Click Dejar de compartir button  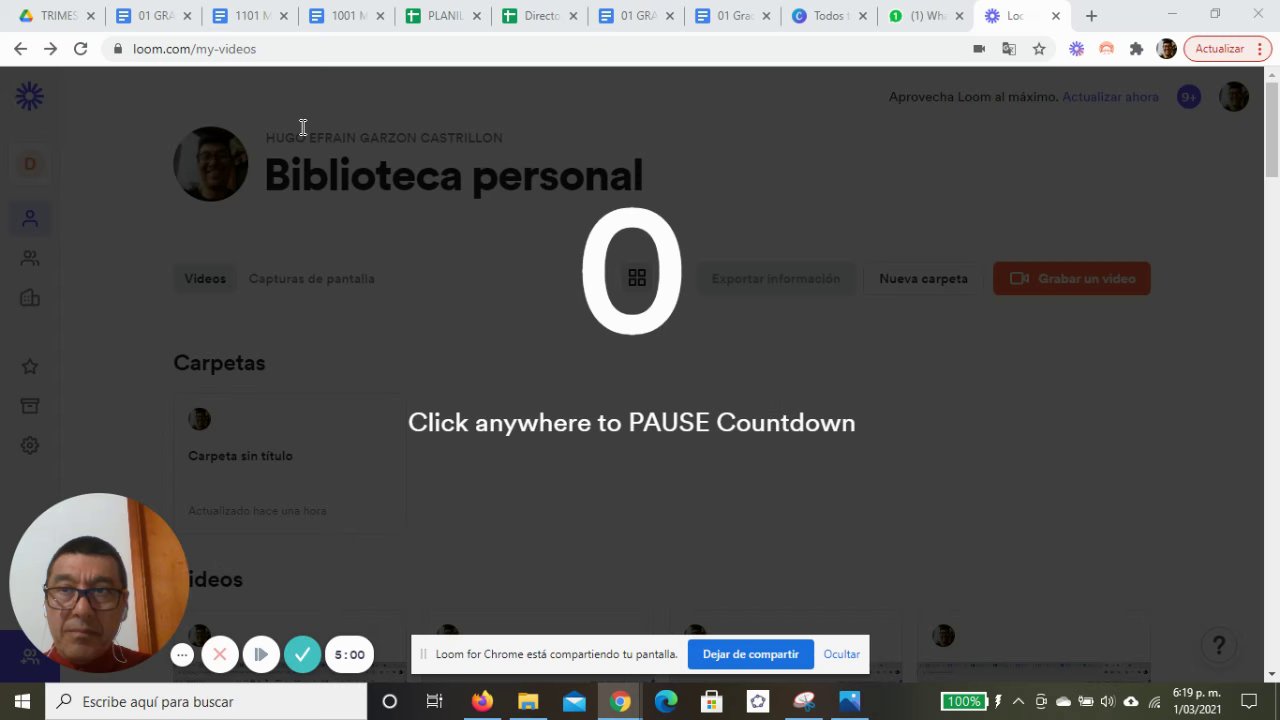751,654
